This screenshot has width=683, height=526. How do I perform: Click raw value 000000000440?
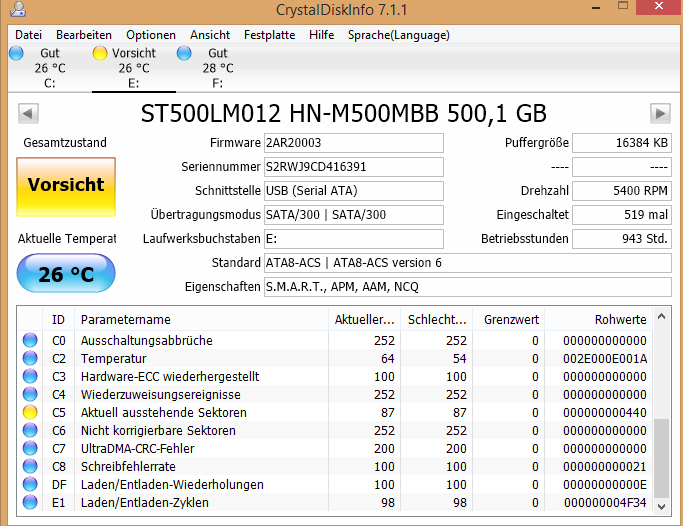point(605,412)
